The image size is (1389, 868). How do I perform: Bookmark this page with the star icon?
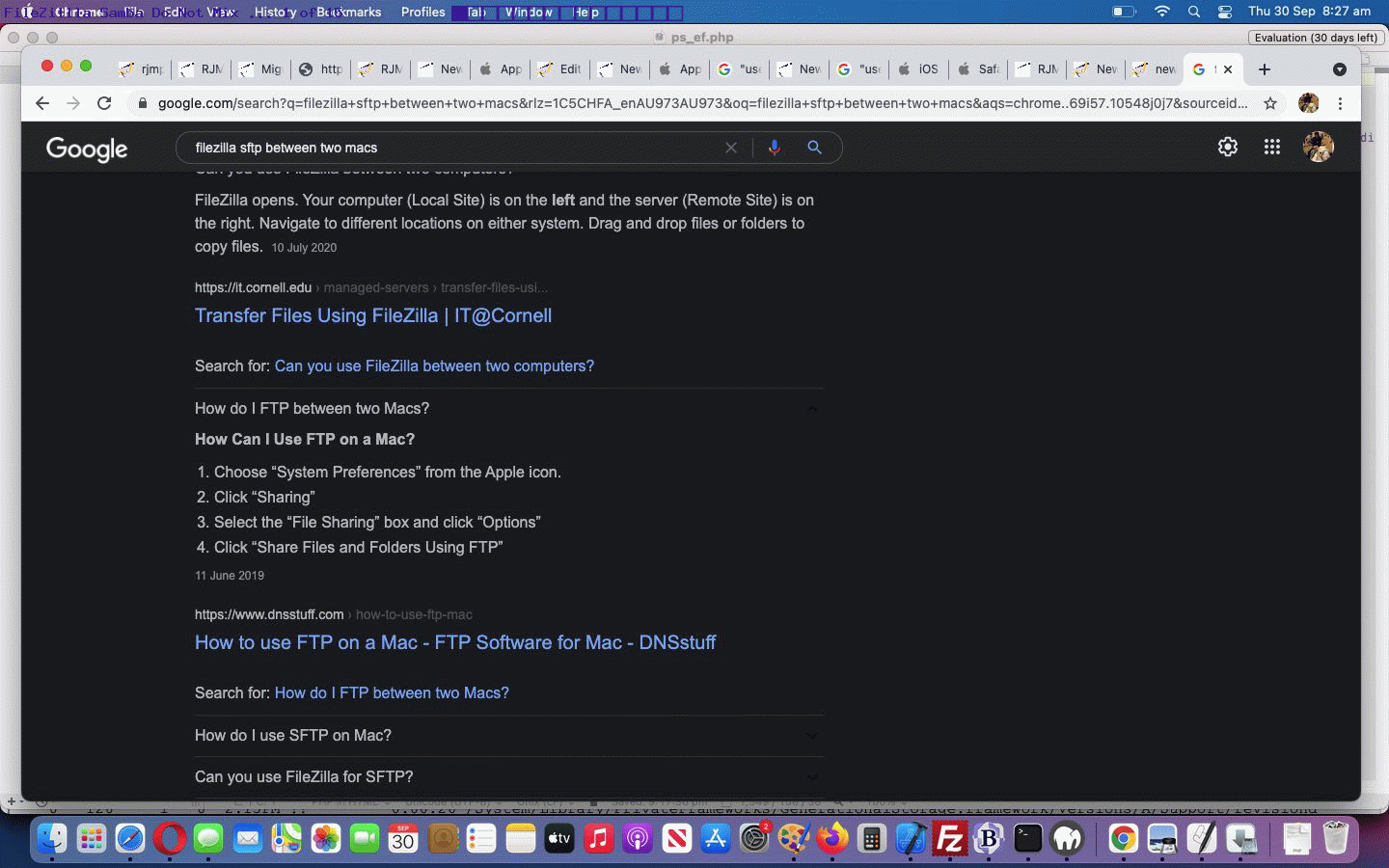[x=1270, y=103]
